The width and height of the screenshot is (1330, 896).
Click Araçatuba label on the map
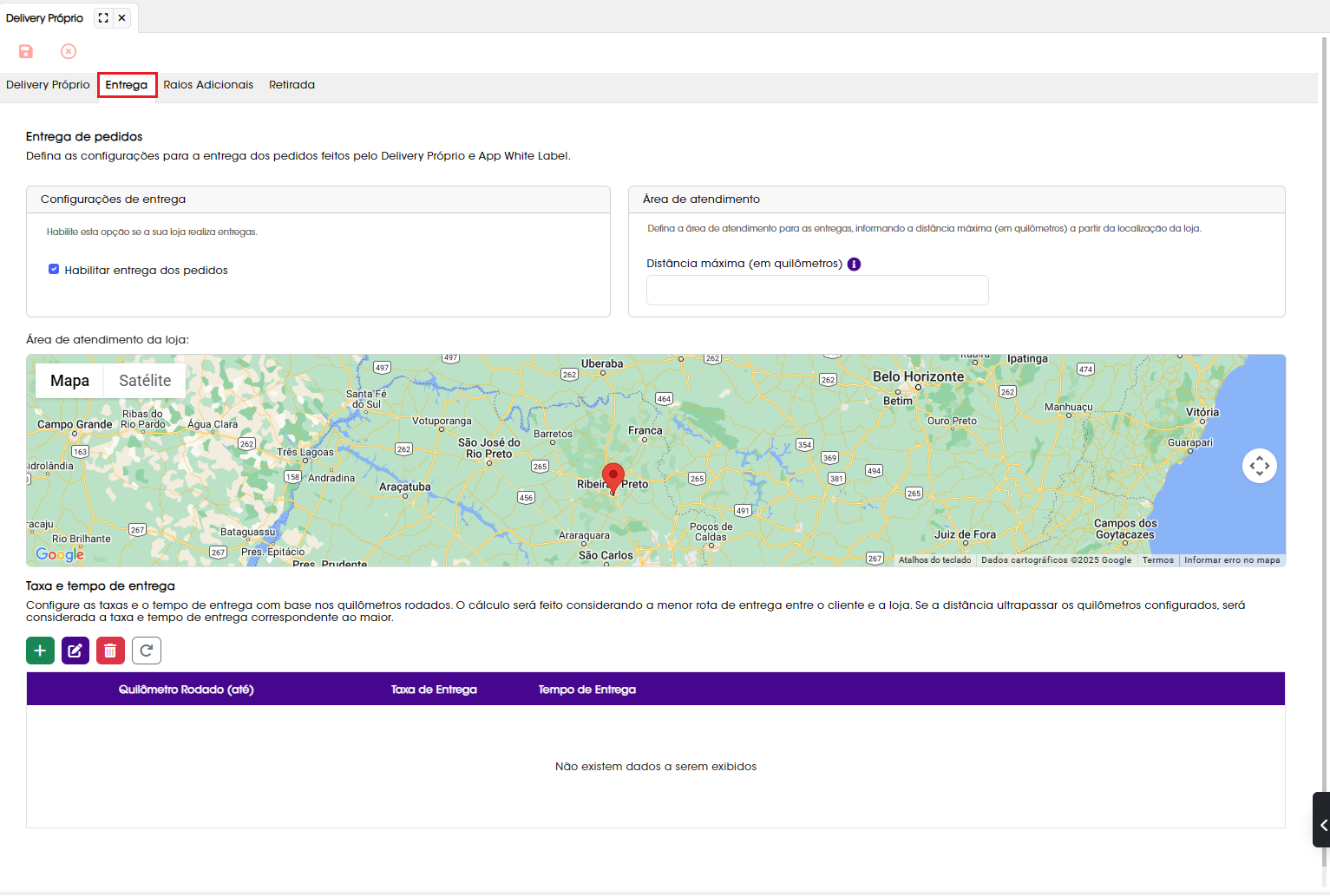tap(404, 487)
